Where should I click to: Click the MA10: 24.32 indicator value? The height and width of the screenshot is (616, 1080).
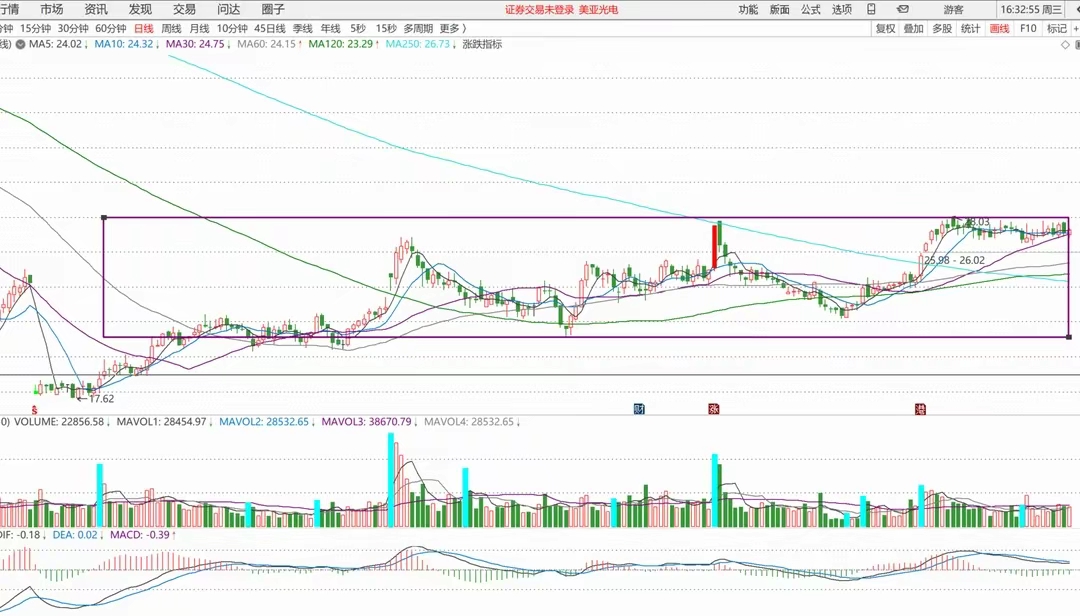point(123,44)
